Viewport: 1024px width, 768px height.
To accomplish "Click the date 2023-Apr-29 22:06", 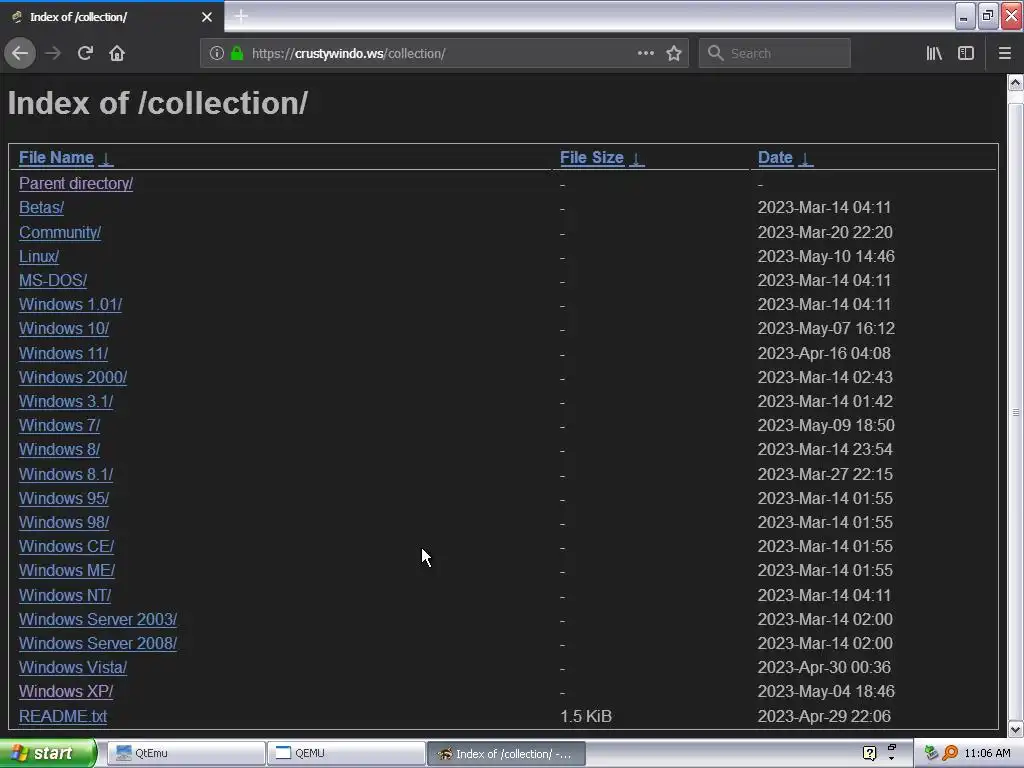I will 824,716.
